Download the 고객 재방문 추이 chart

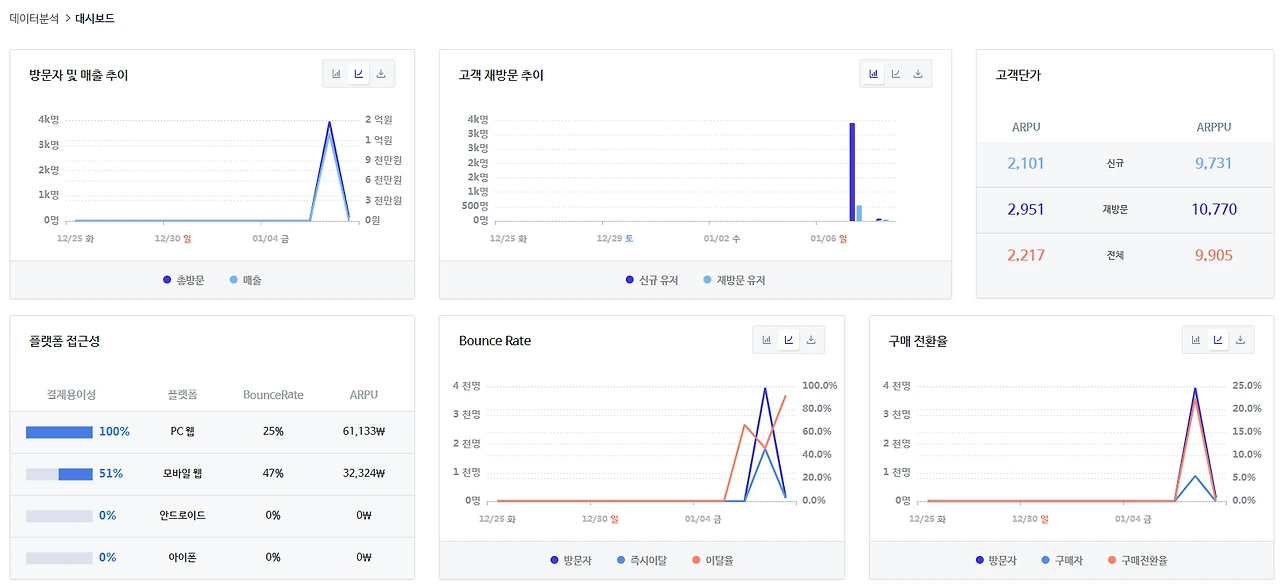(918, 74)
